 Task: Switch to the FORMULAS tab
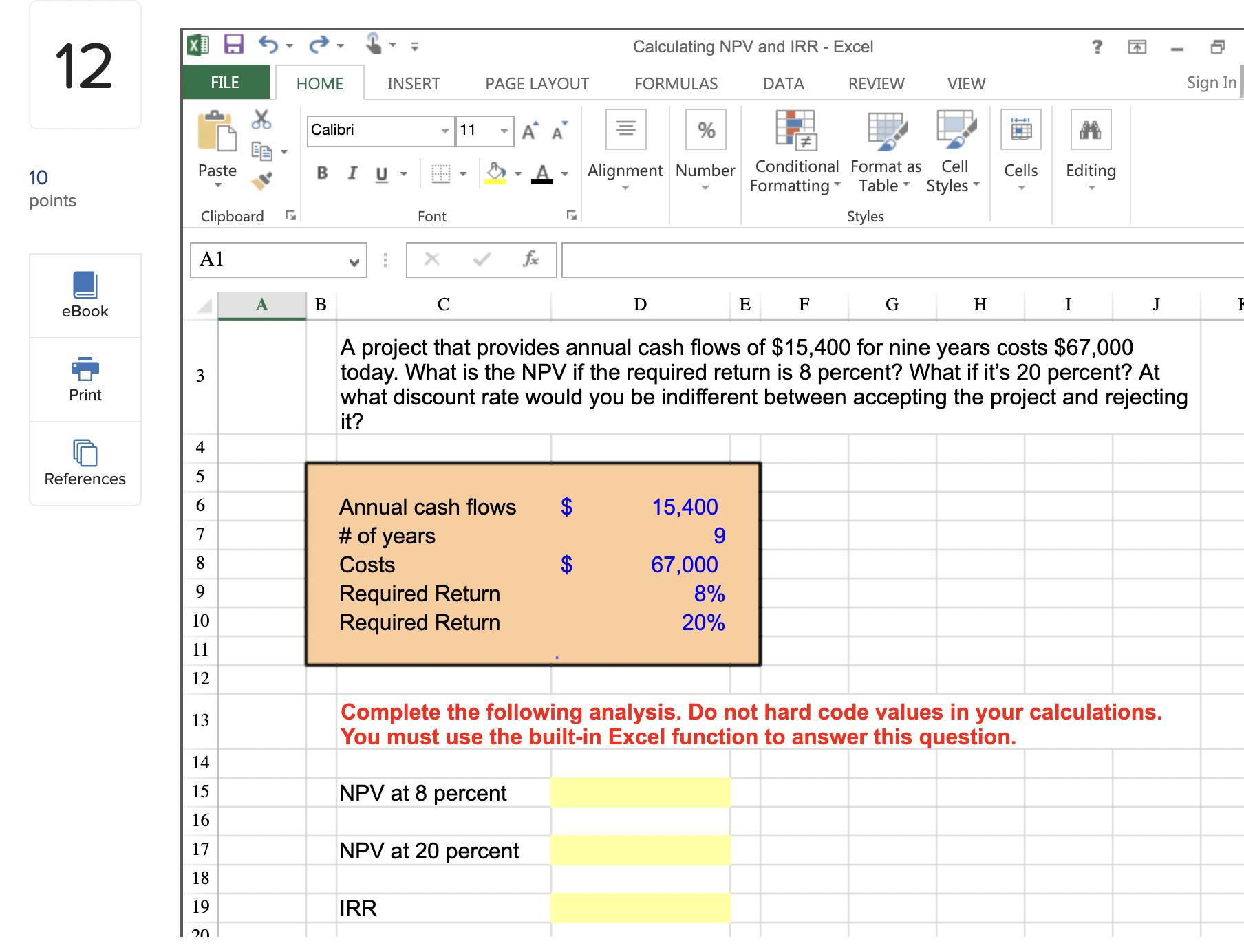tap(676, 84)
